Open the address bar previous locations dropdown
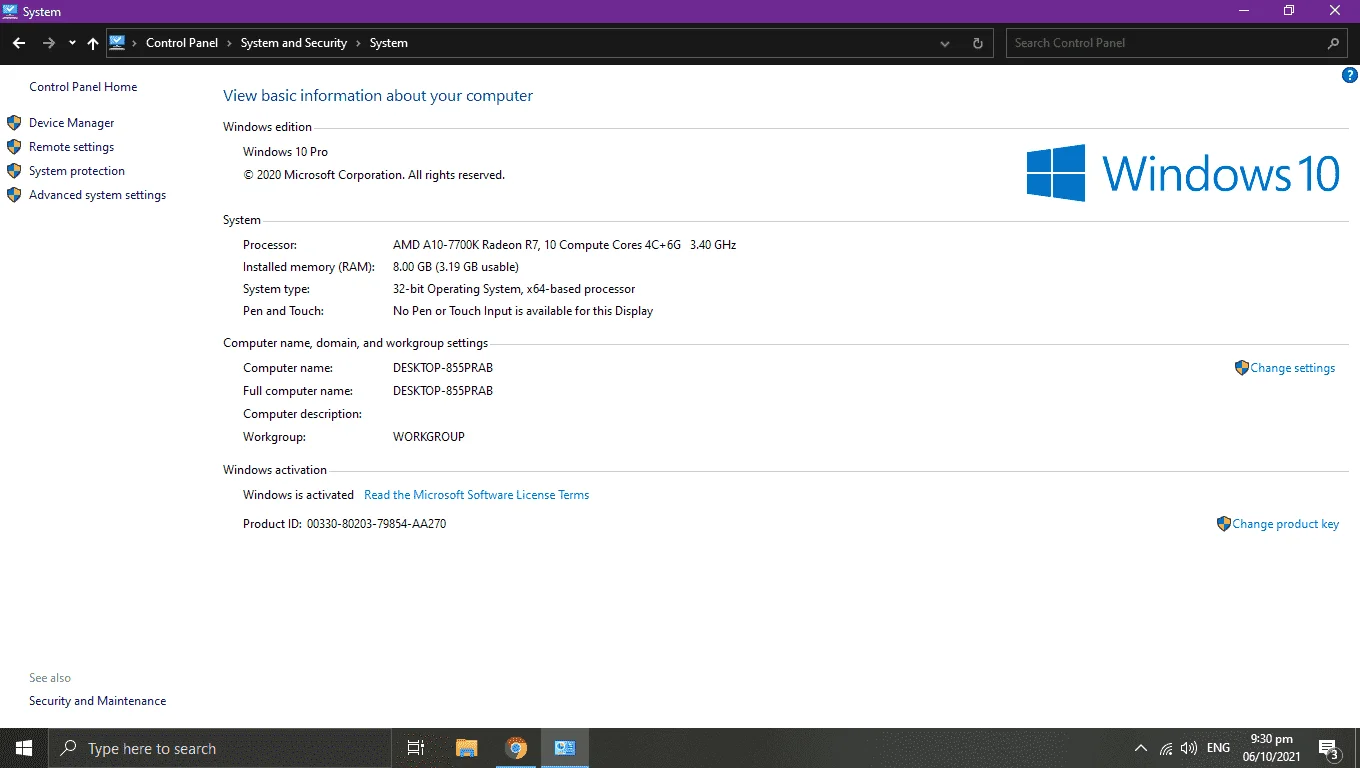This screenshot has height=768, width=1360. (x=945, y=43)
